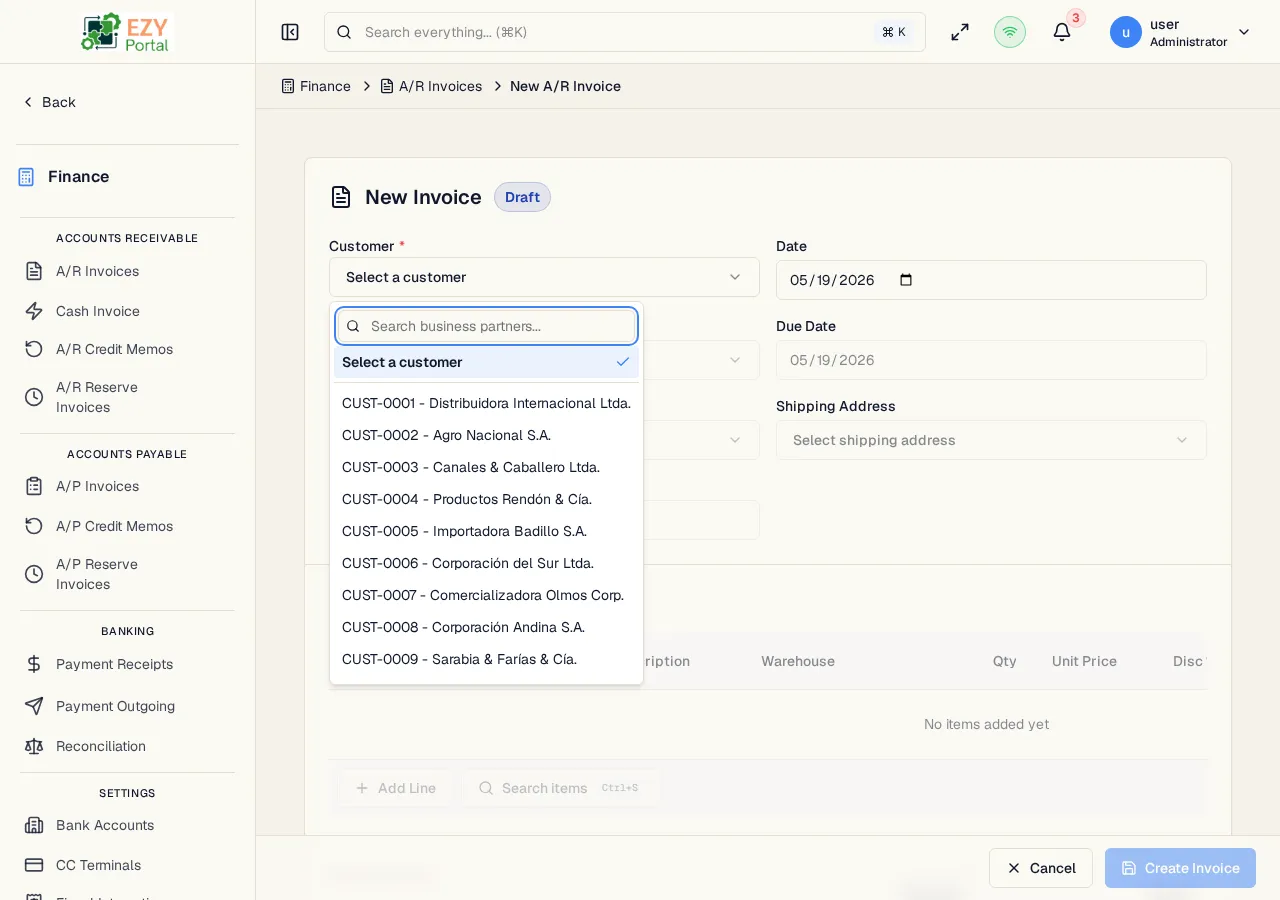Click the Qty column header
Image resolution: width=1280 pixels, height=900 pixels.
click(x=1005, y=661)
